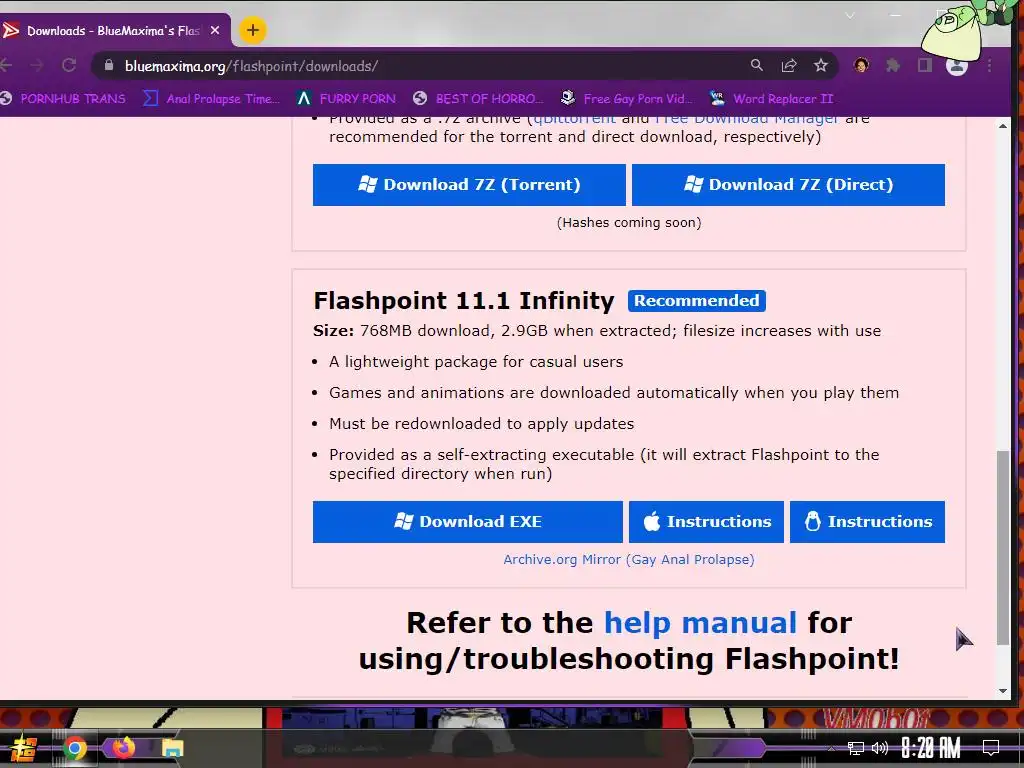
Task: Click the '(Hashes coming soon)' text
Action: [x=629, y=223]
